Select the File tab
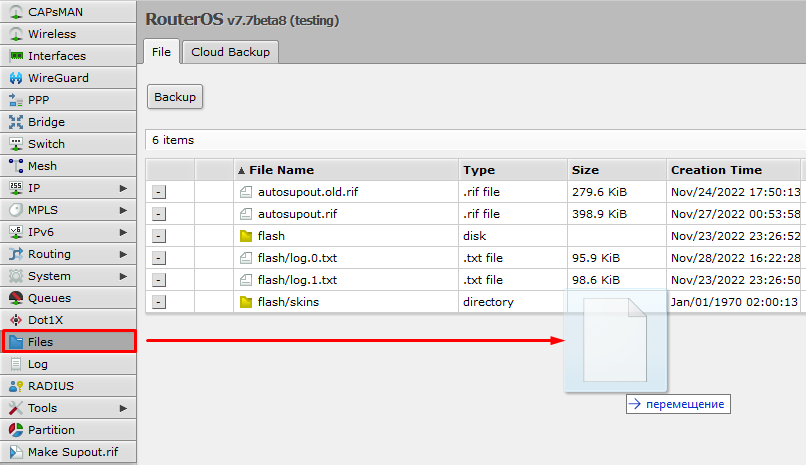Screen dimensions: 806x465 (161, 52)
